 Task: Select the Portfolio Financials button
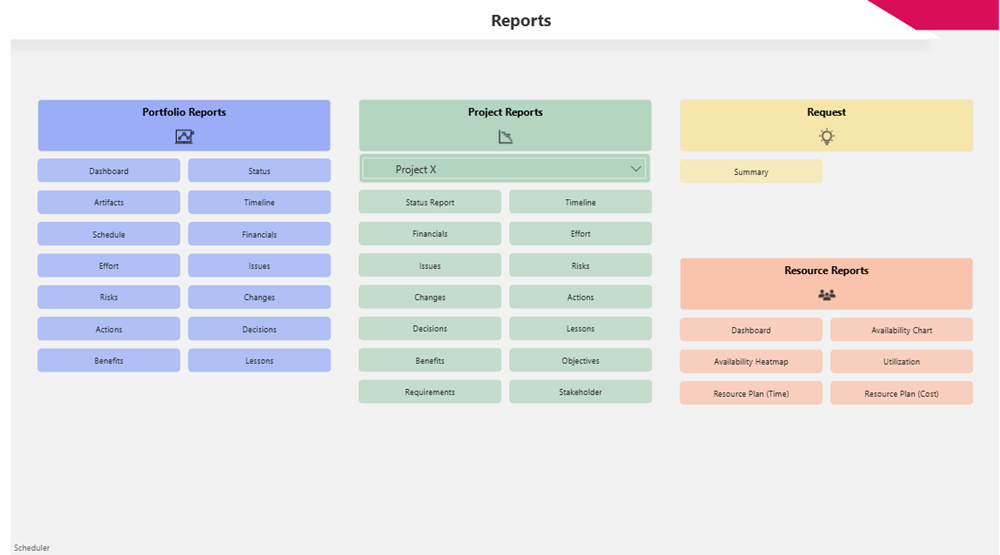pyautogui.click(x=259, y=234)
